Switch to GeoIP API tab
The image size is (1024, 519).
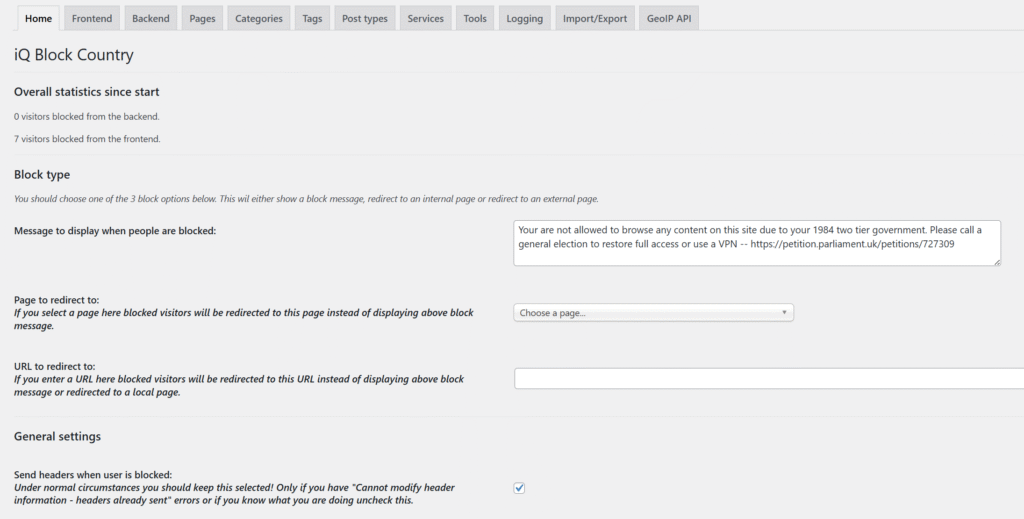click(x=669, y=18)
